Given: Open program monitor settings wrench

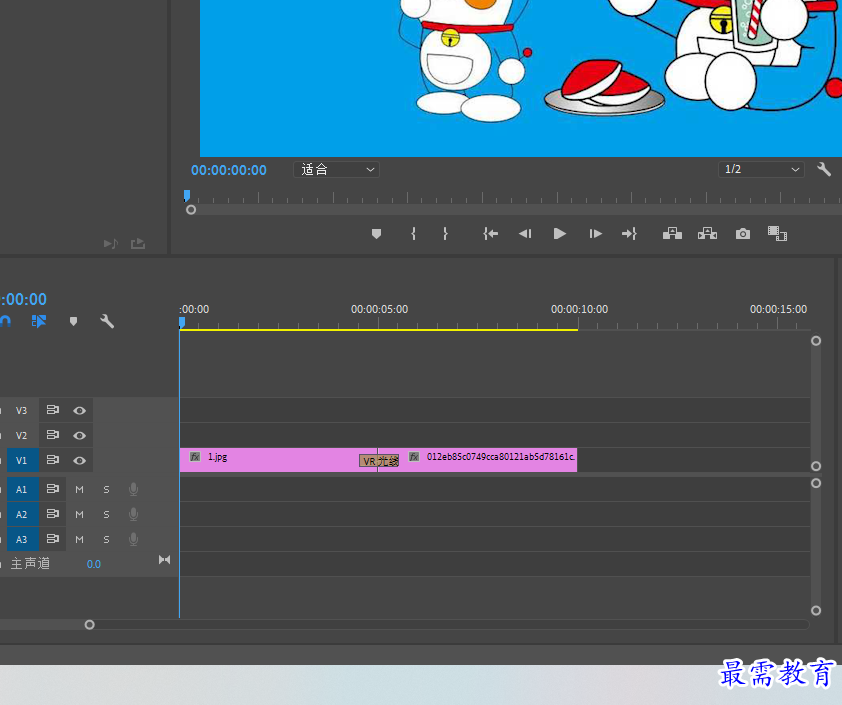Looking at the screenshot, I should pyautogui.click(x=824, y=170).
